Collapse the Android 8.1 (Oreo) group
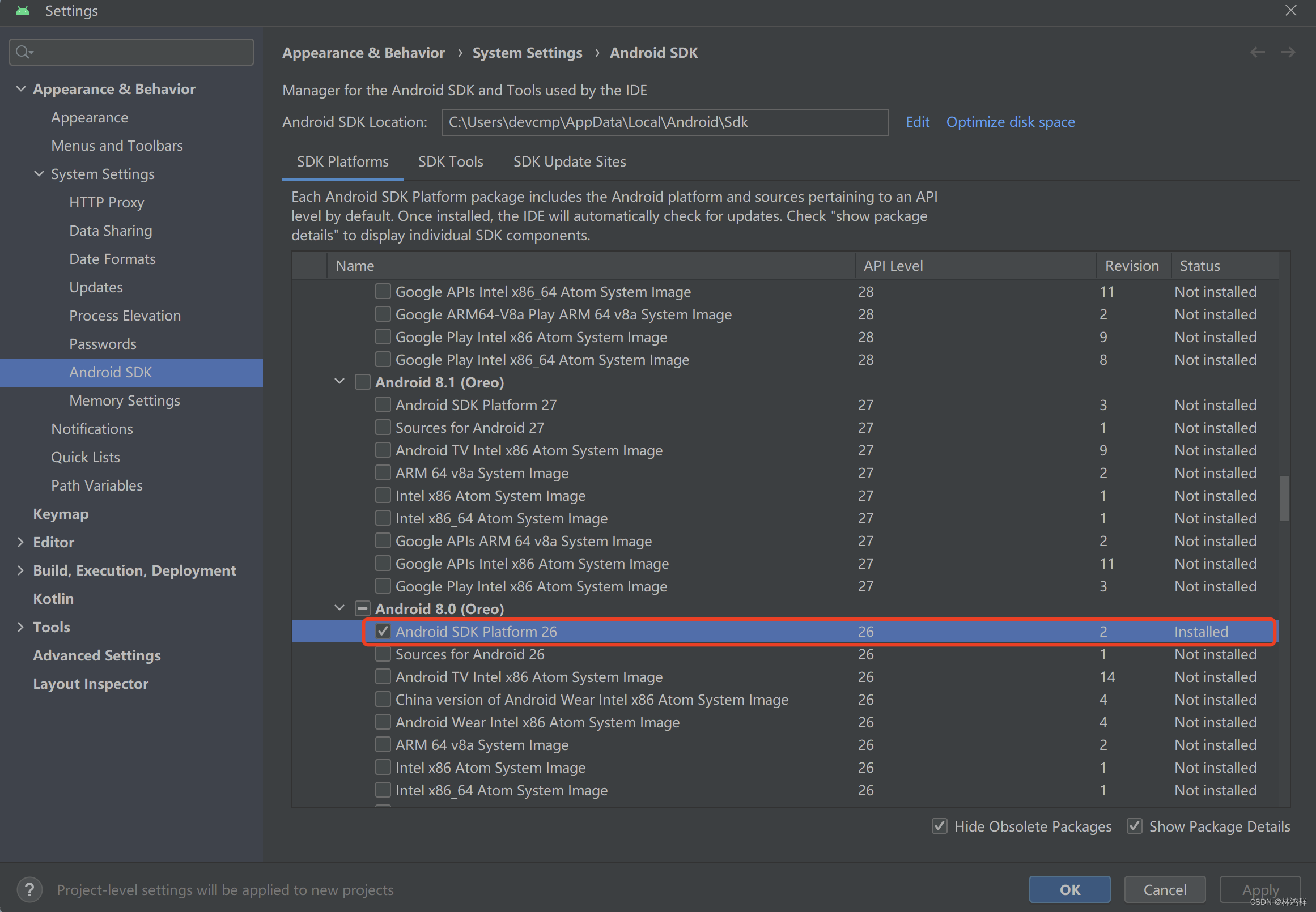Viewport: 1316px width, 912px height. coord(339,382)
